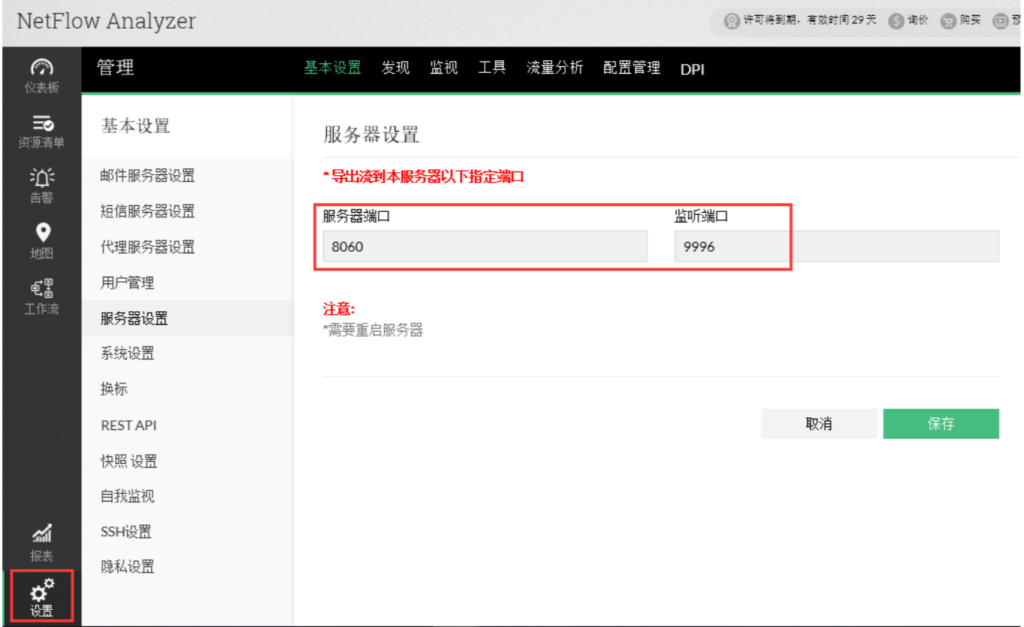Viewport: 1024px width, 627px height.
Task: Switch to the 流量分析 tab
Action: (x=554, y=68)
